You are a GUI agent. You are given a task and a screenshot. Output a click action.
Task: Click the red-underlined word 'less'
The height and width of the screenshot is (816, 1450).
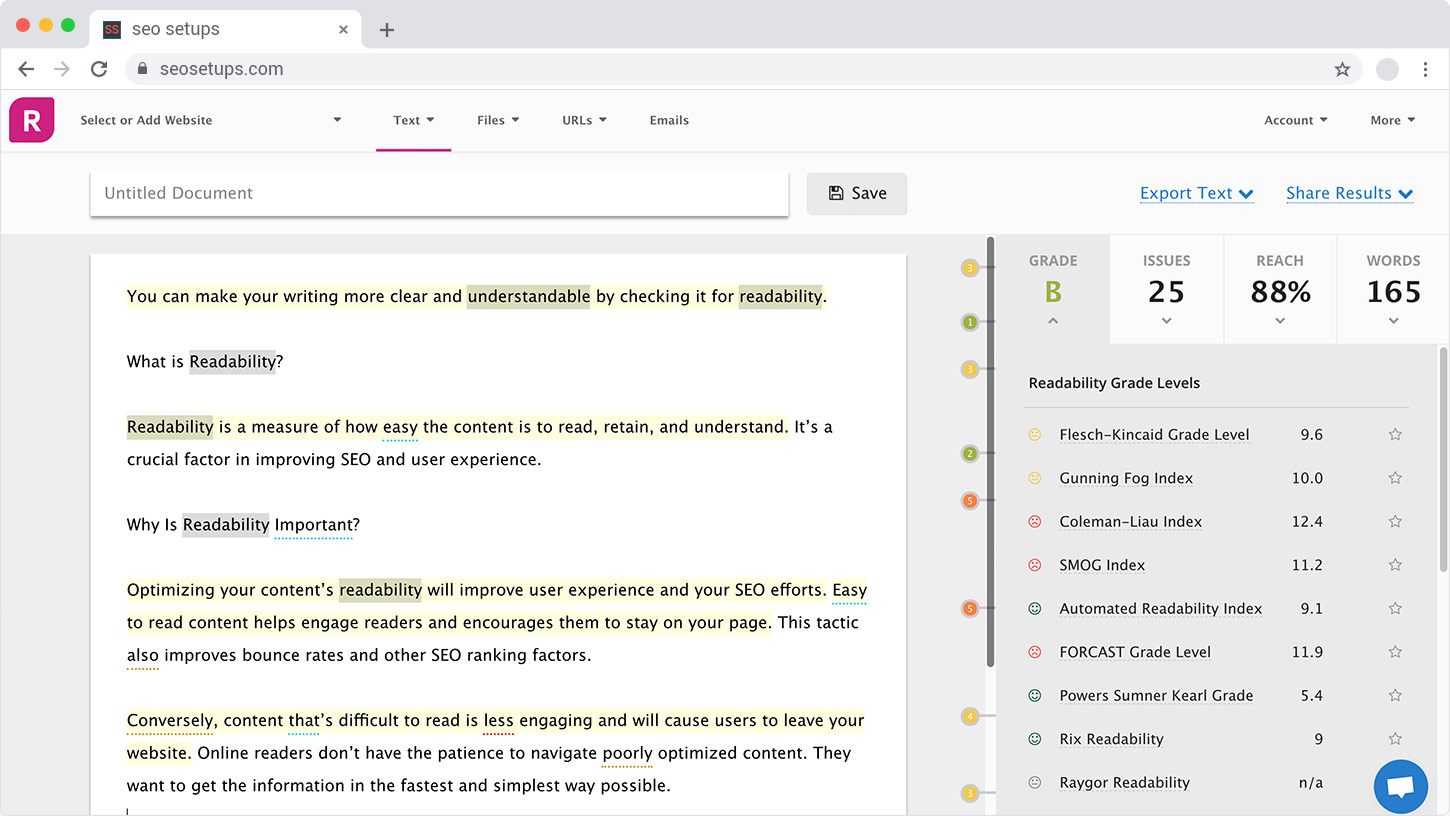tap(498, 721)
